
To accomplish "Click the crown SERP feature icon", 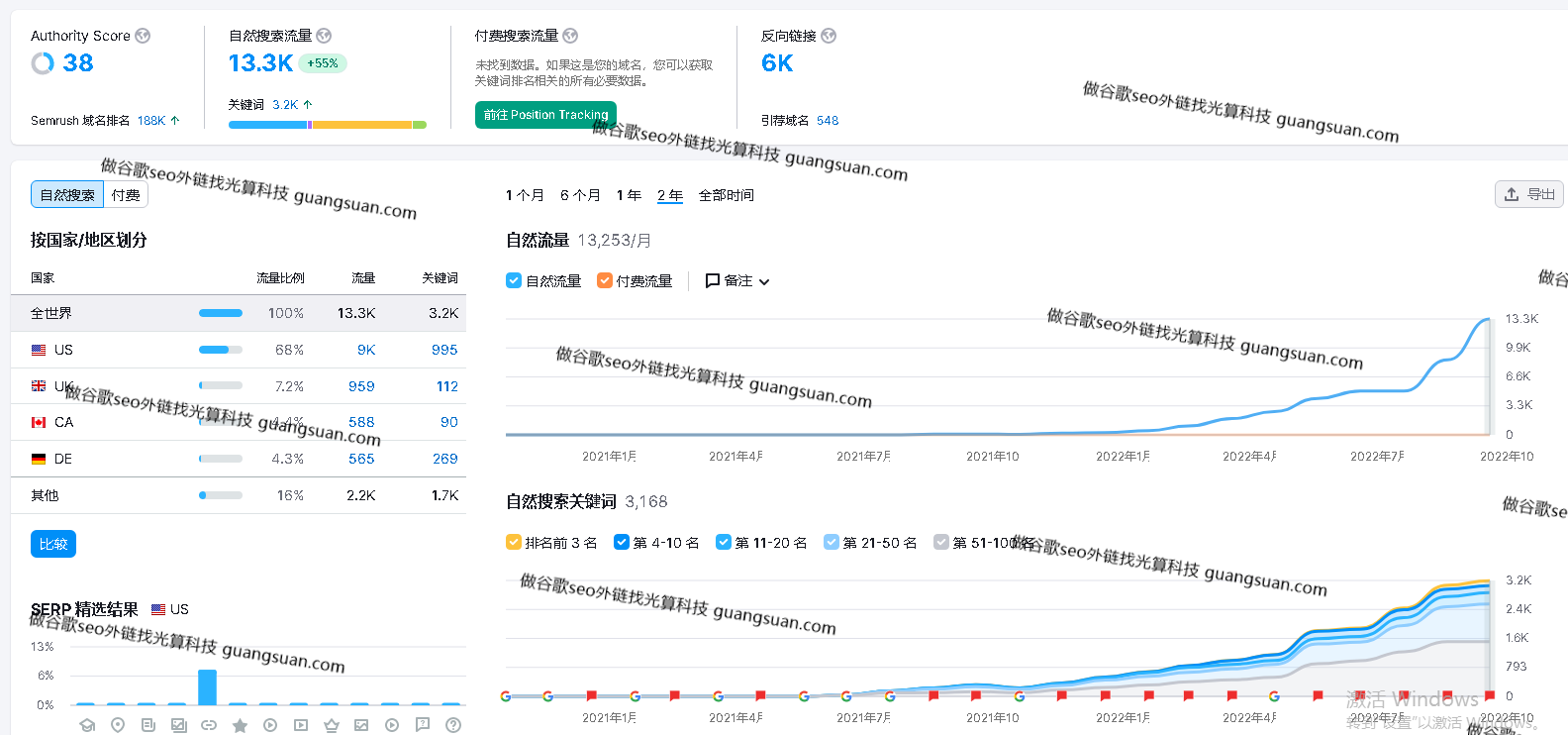I will point(331,725).
